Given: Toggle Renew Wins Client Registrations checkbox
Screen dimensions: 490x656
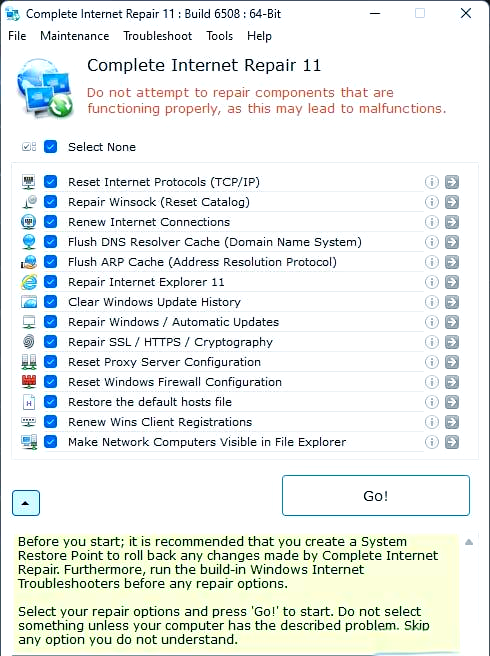Looking at the screenshot, I should pyautogui.click(x=51, y=422).
